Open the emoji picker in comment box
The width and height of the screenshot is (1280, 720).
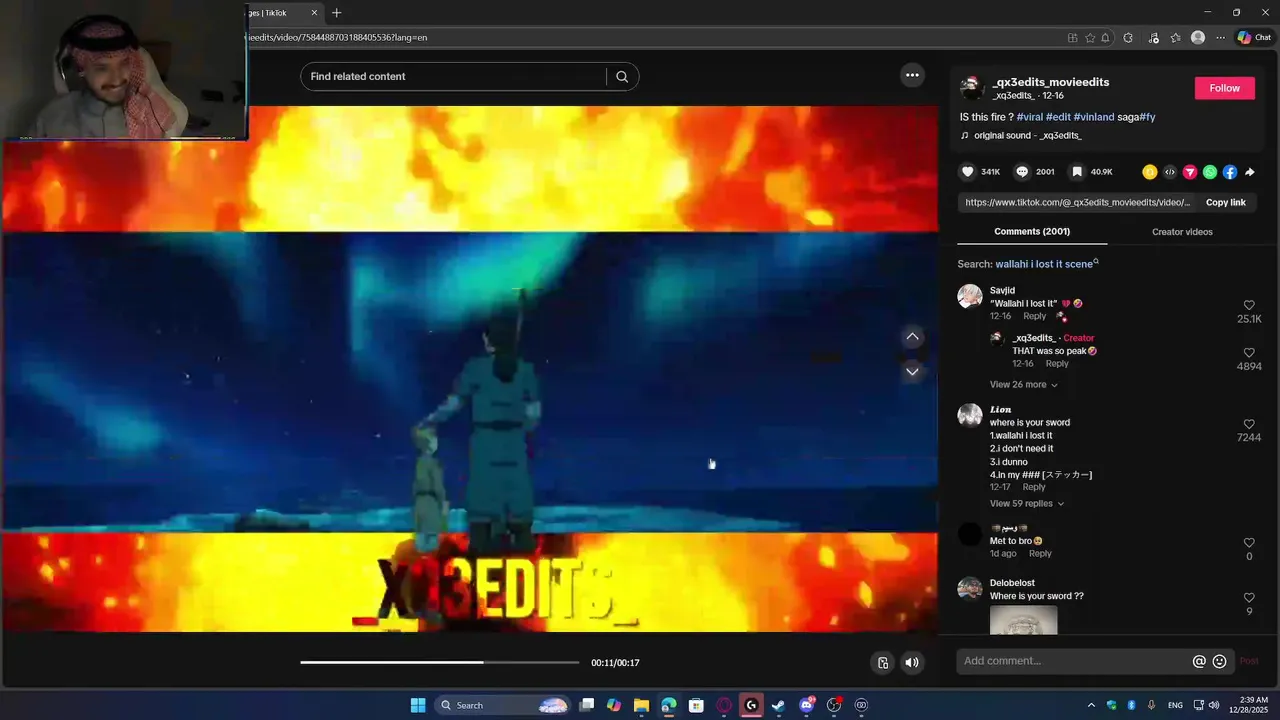(1219, 661)
